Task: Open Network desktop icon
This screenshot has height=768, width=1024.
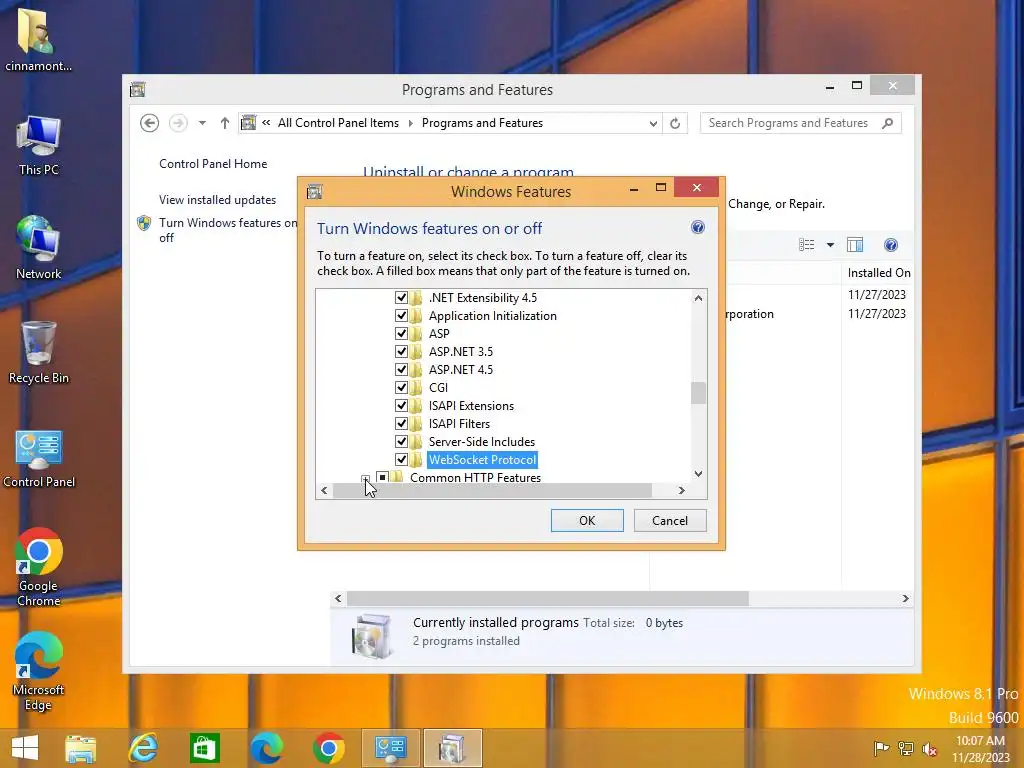Action: 39,248
